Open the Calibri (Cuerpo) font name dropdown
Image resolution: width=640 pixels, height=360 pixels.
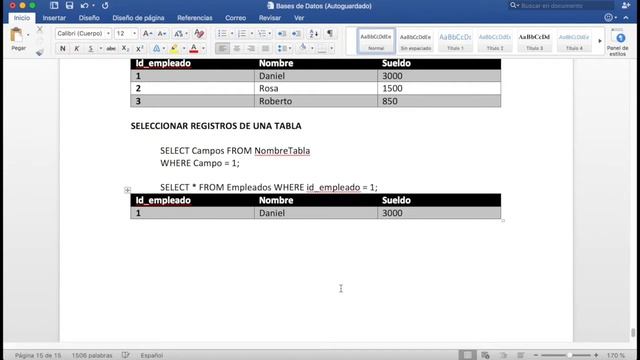(x=109, y=33)
